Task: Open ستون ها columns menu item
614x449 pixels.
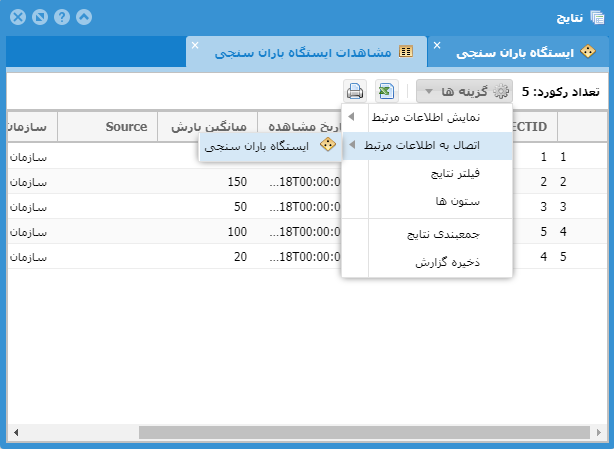Action: point(427,202)
